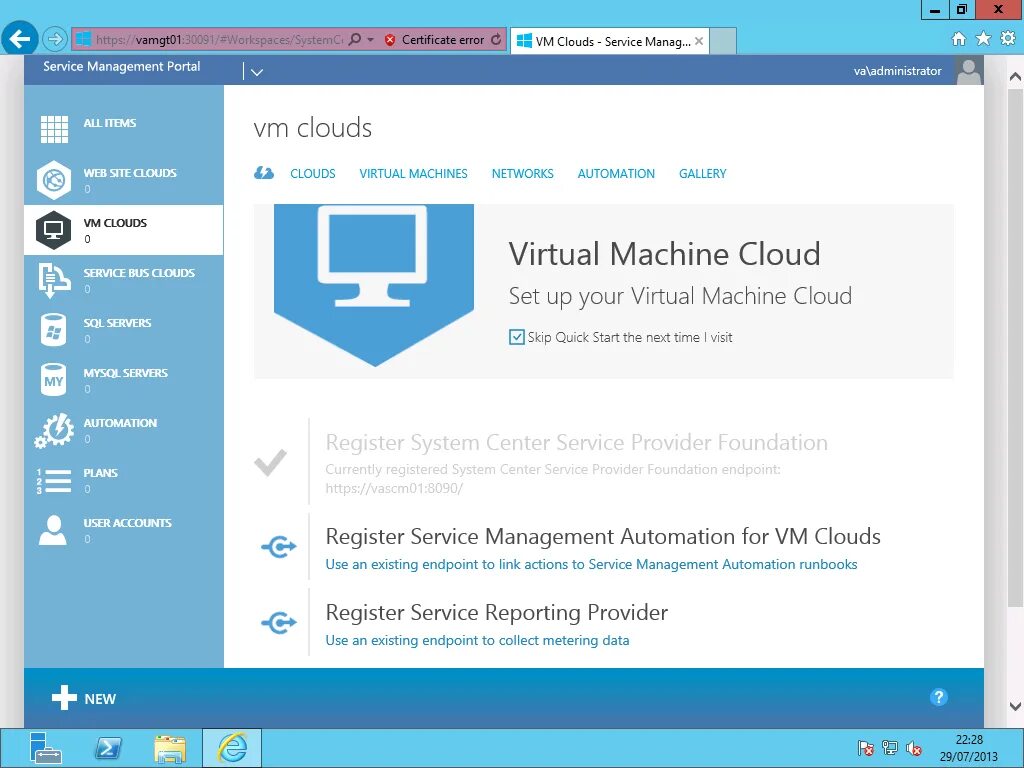Screen dimensions: 1024x768
Task: Switch to the AUTOMATION tab
Action: point(616,174)
